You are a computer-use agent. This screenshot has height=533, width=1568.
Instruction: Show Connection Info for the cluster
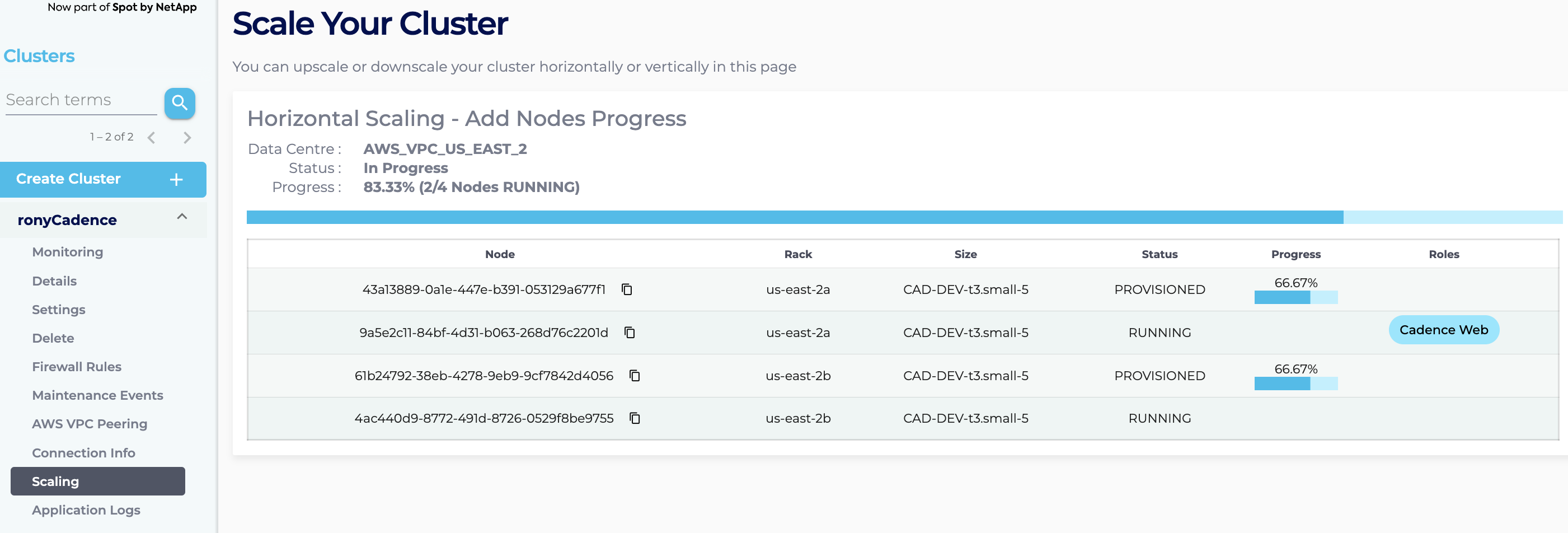(x=83, y=452)
